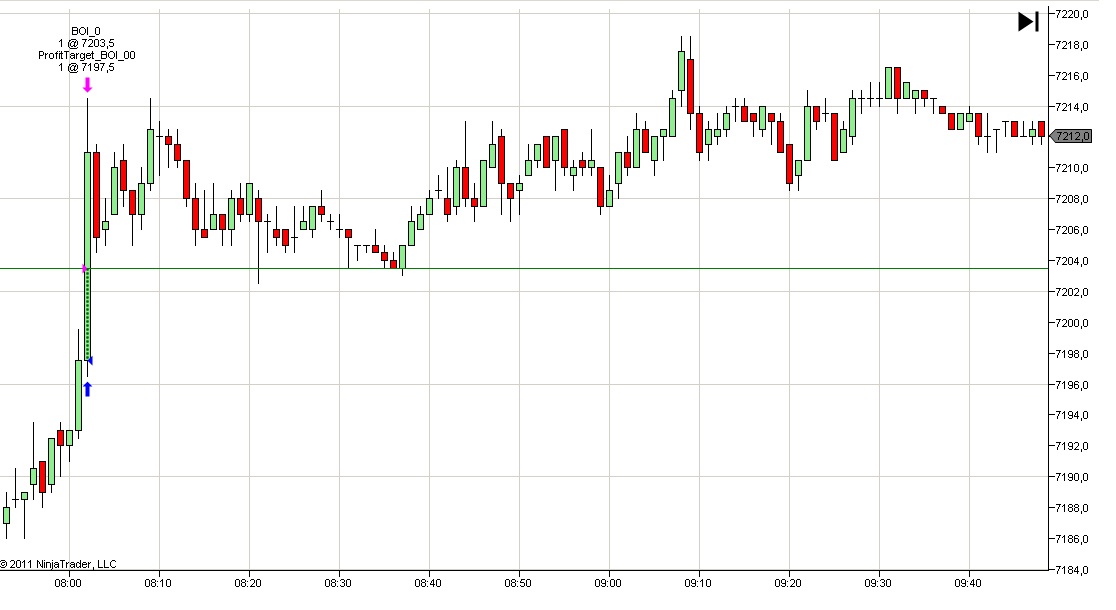This screenshot has width=1116, height=610.
Task: Select the magenta short-entry arrow marker
Action: point(88,85)
